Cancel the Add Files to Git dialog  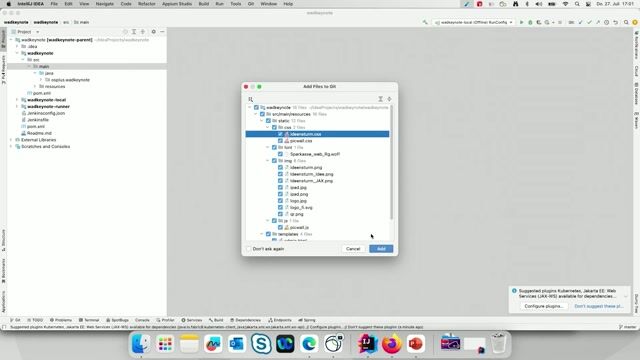[353, 249]
